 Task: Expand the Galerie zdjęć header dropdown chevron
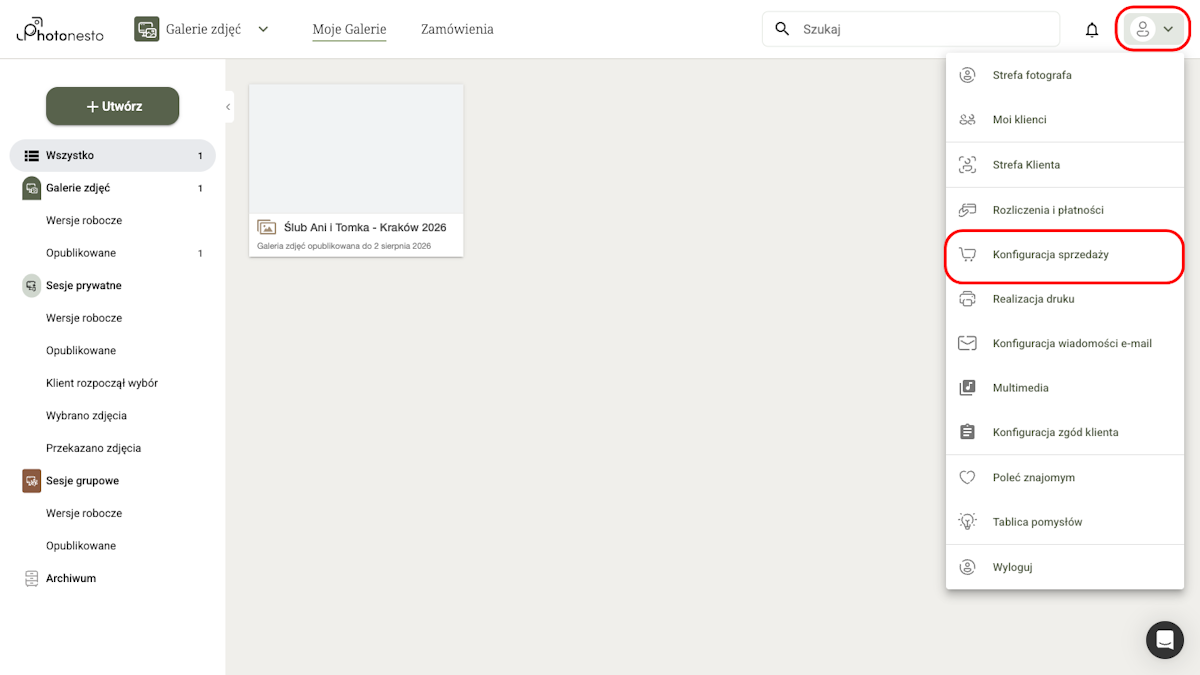pos(263,29)
